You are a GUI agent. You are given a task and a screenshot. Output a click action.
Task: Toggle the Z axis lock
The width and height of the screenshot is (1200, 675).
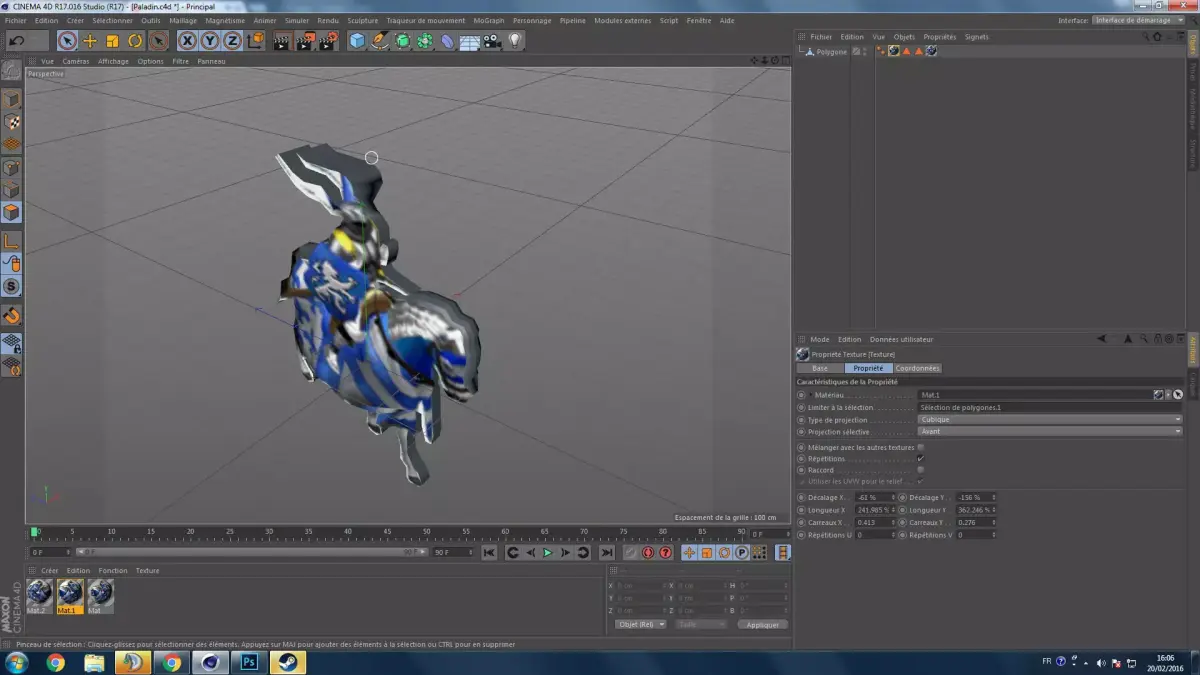(x=232, y=41)
